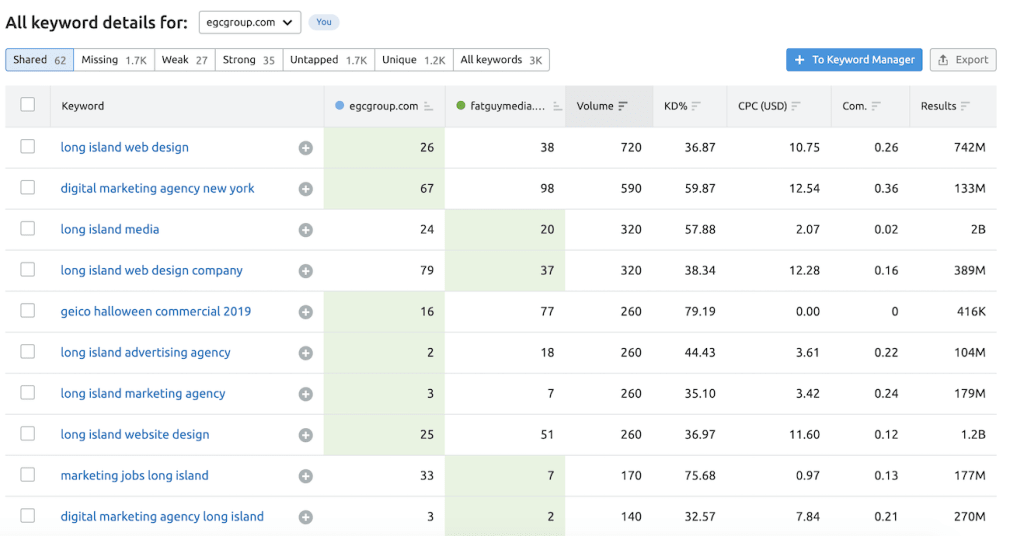Click the green dot by fatguymedia column

point(460,106)
